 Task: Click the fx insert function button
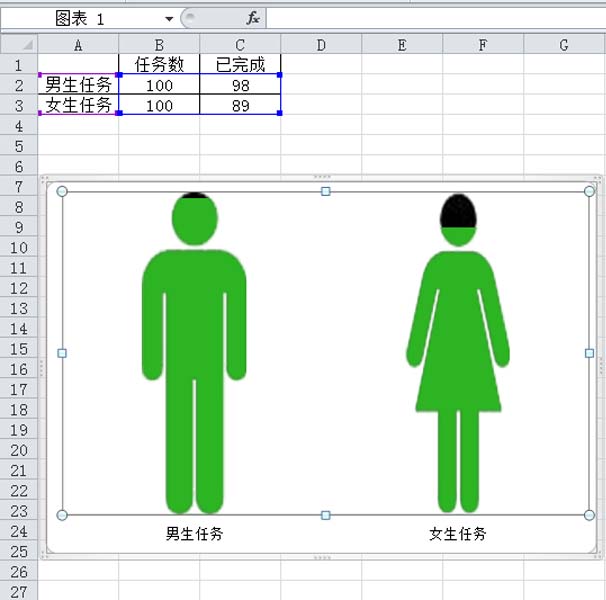pos(252,18)
